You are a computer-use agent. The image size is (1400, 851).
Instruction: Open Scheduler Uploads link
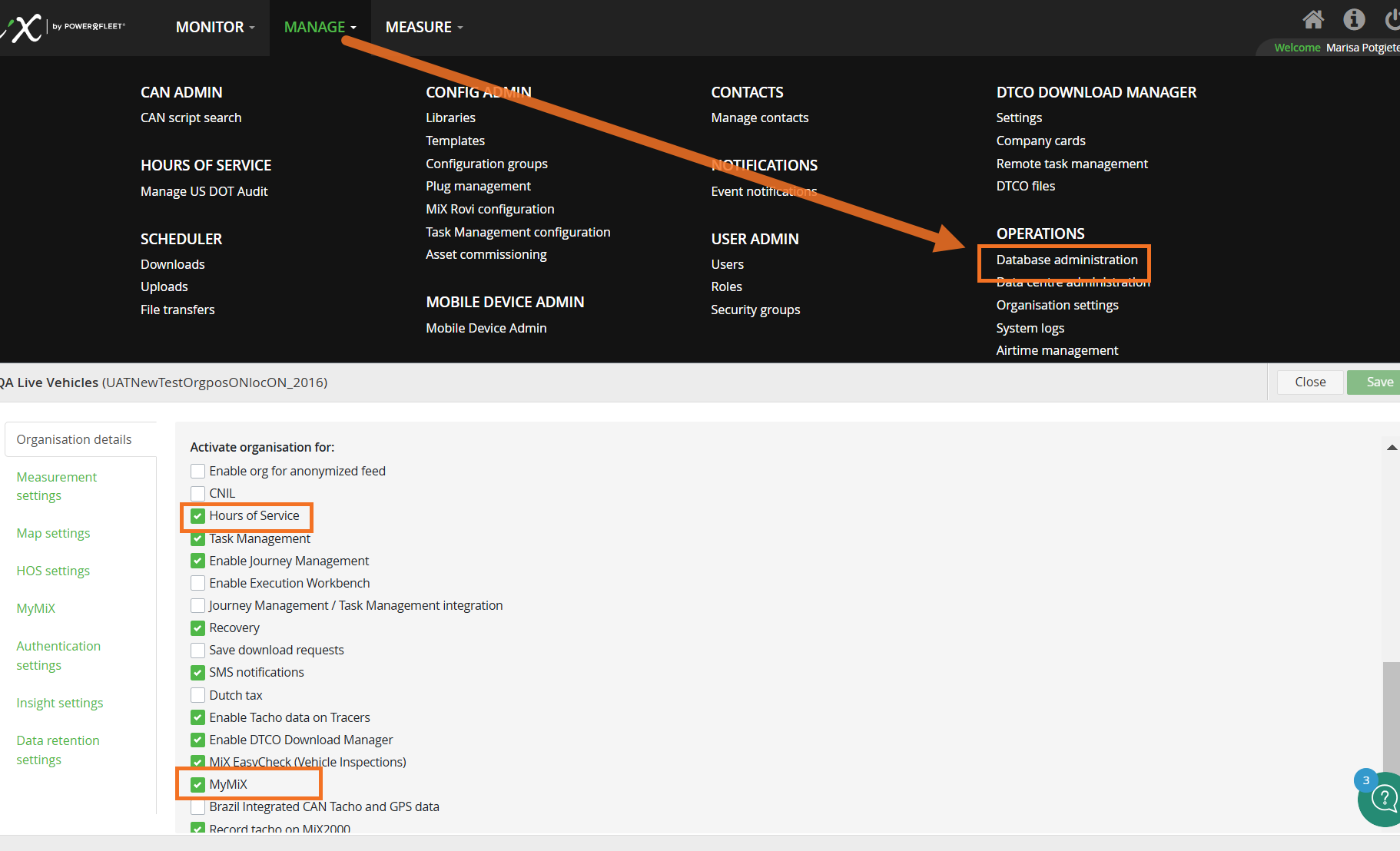(164, 286)
